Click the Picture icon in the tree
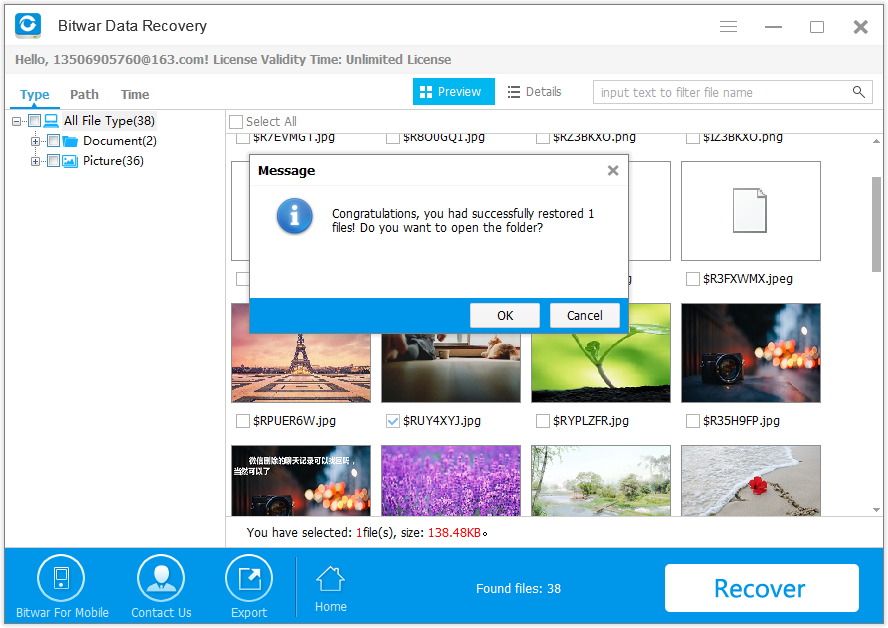The height and width of the screenshot is (628, 888). point(70,161)
